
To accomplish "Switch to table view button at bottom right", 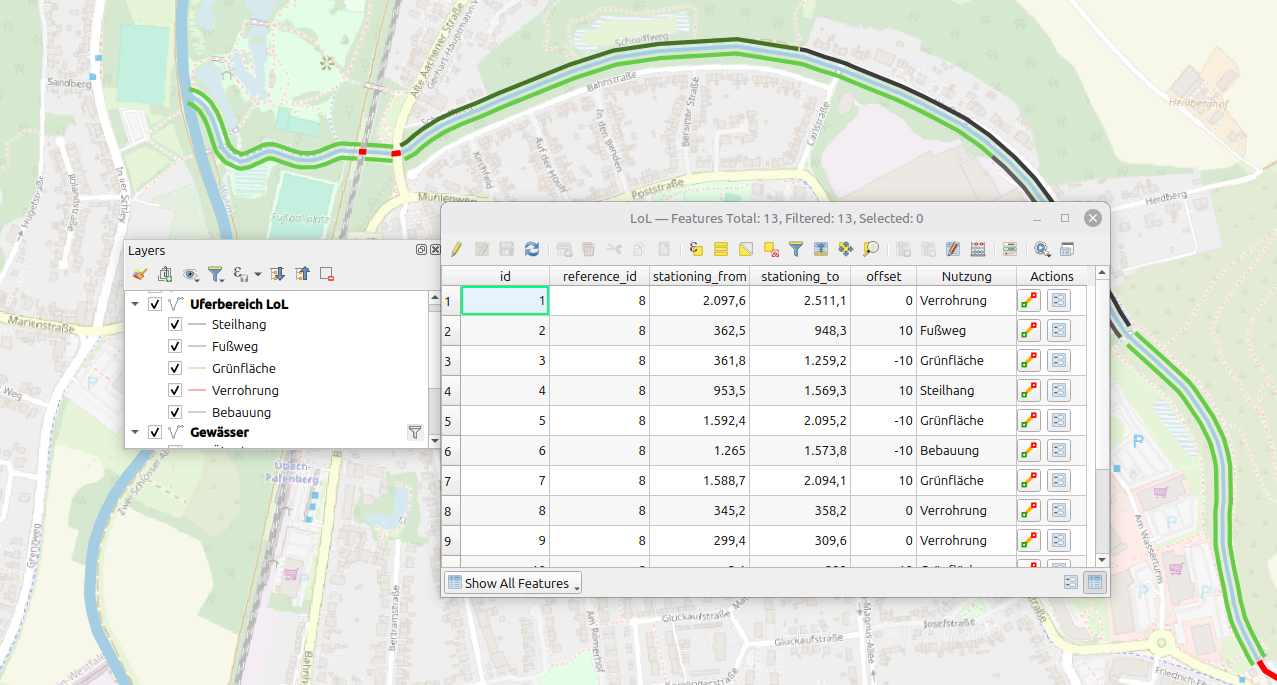I will point(1096,582).
